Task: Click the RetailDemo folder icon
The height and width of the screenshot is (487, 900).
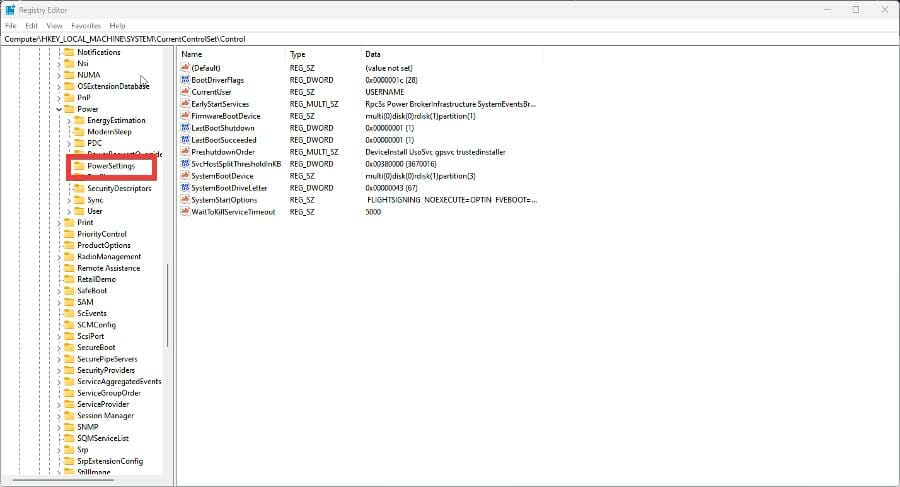Action: pos(69,279)
